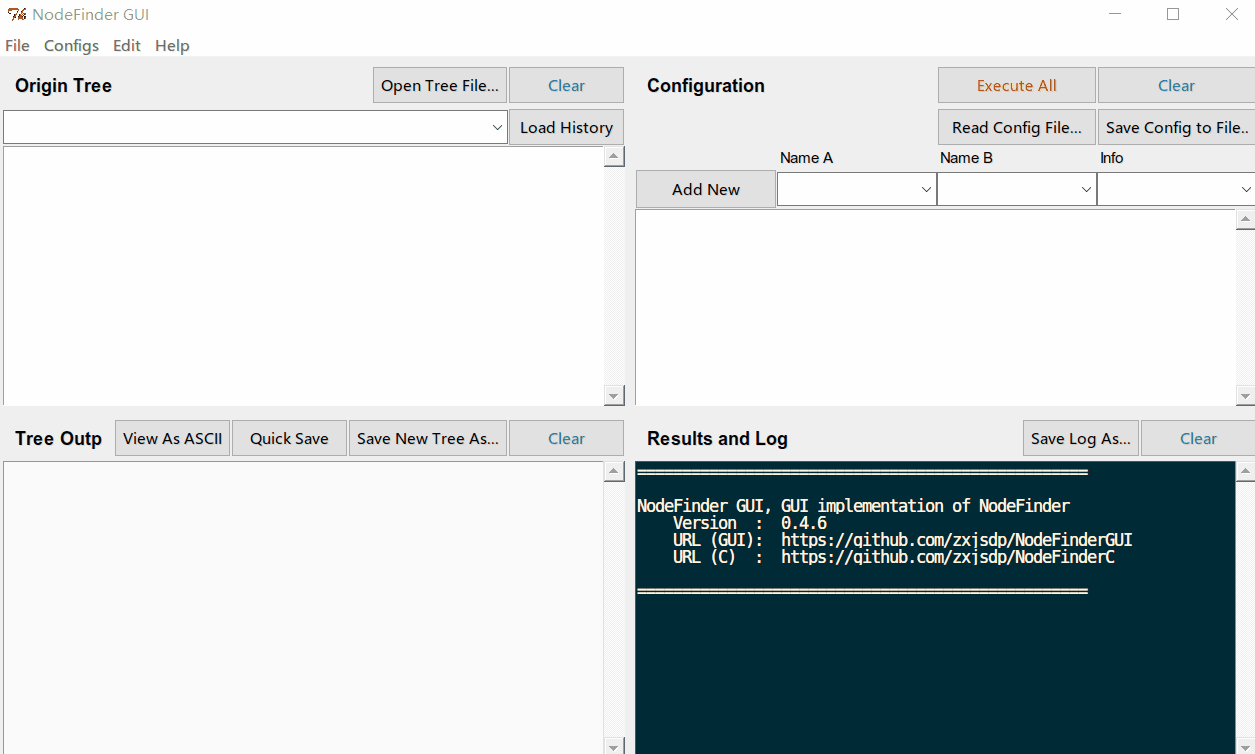Click inside the Origin Tree text area

point(304,276)
